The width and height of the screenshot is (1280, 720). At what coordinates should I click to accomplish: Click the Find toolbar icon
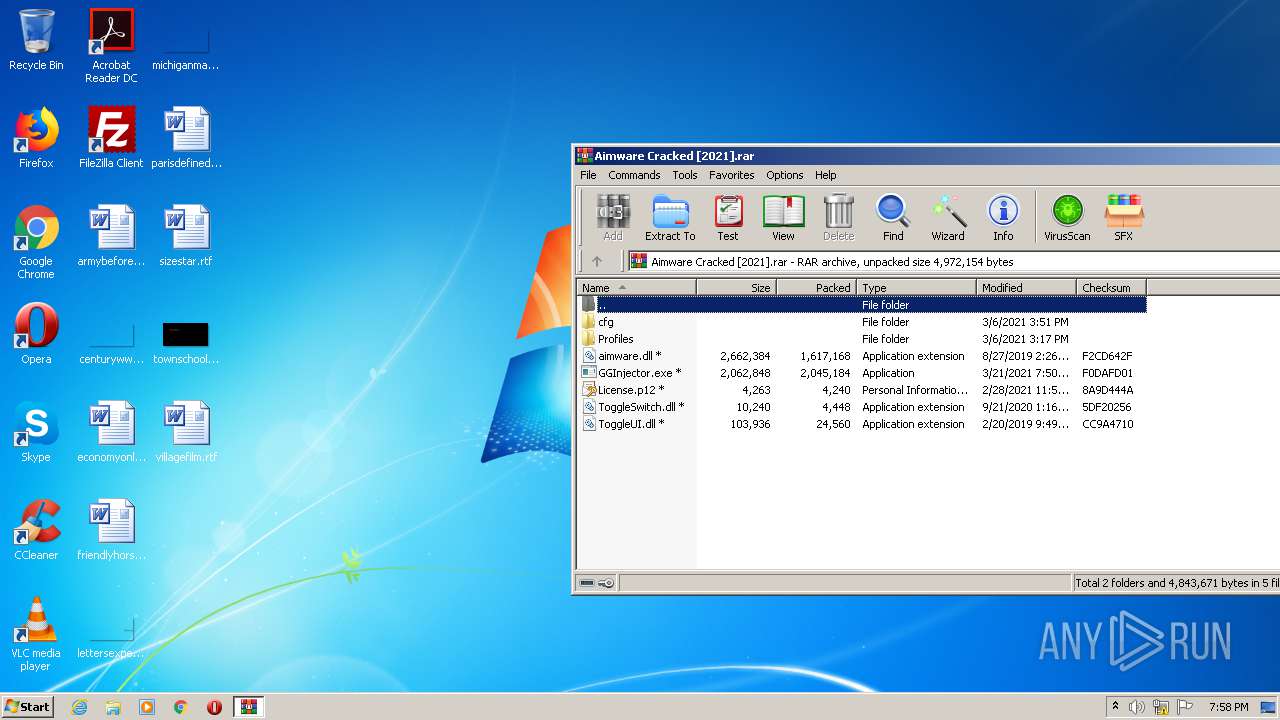pos(893,218)
